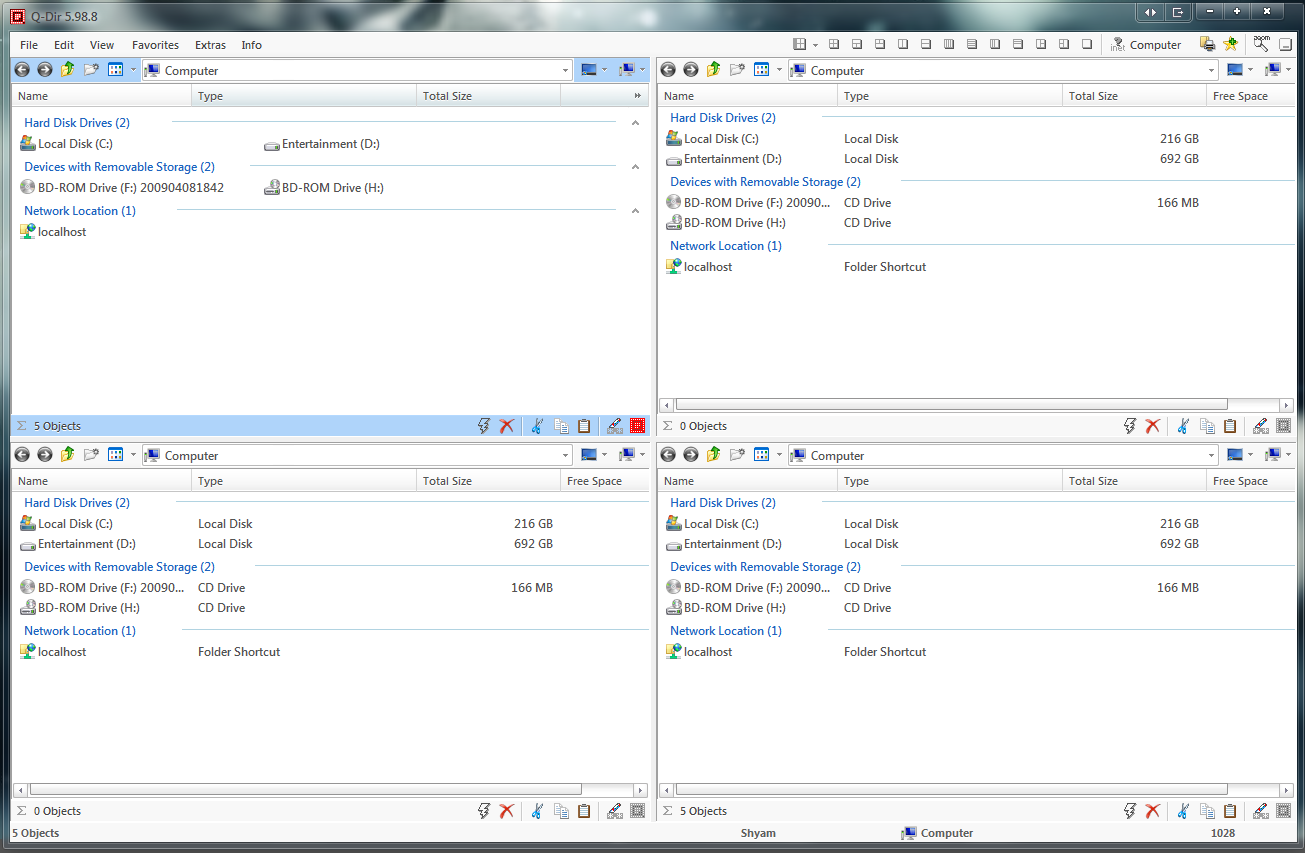Open the File menu
The image size is (1305, 853).
click(29, 45)
